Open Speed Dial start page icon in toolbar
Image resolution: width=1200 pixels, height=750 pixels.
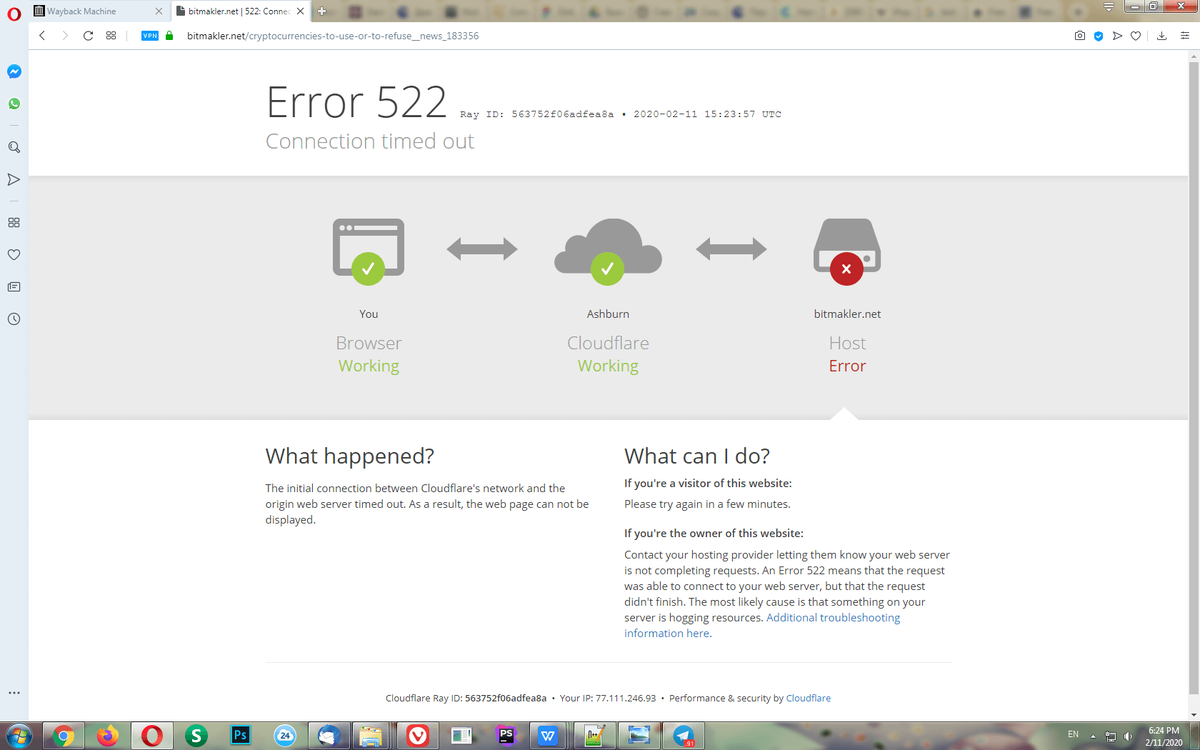[110, 35]
